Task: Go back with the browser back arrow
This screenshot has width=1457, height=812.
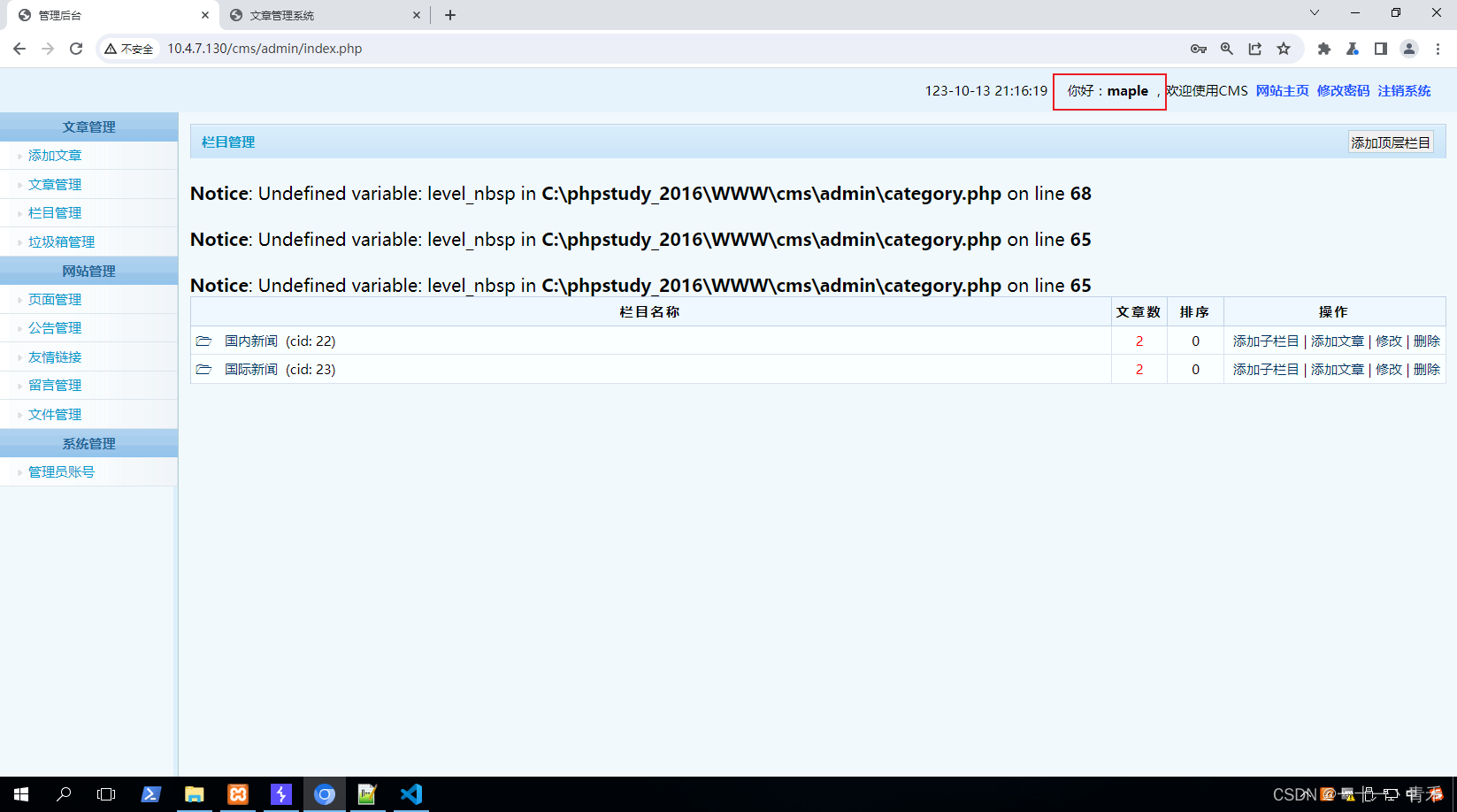Action: (19, 49)
